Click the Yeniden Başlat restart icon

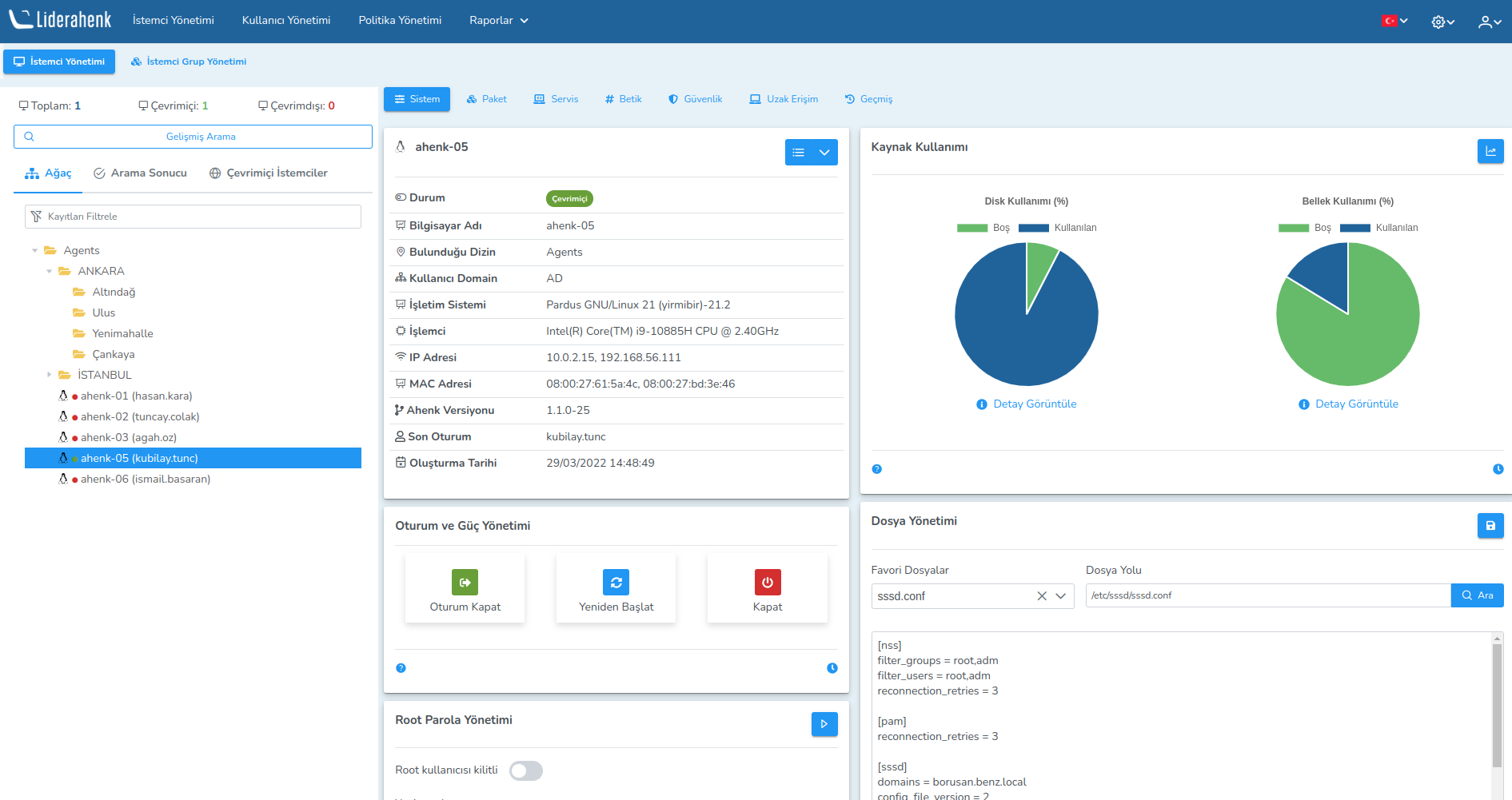pyautogui.click(x=616, y=583)
